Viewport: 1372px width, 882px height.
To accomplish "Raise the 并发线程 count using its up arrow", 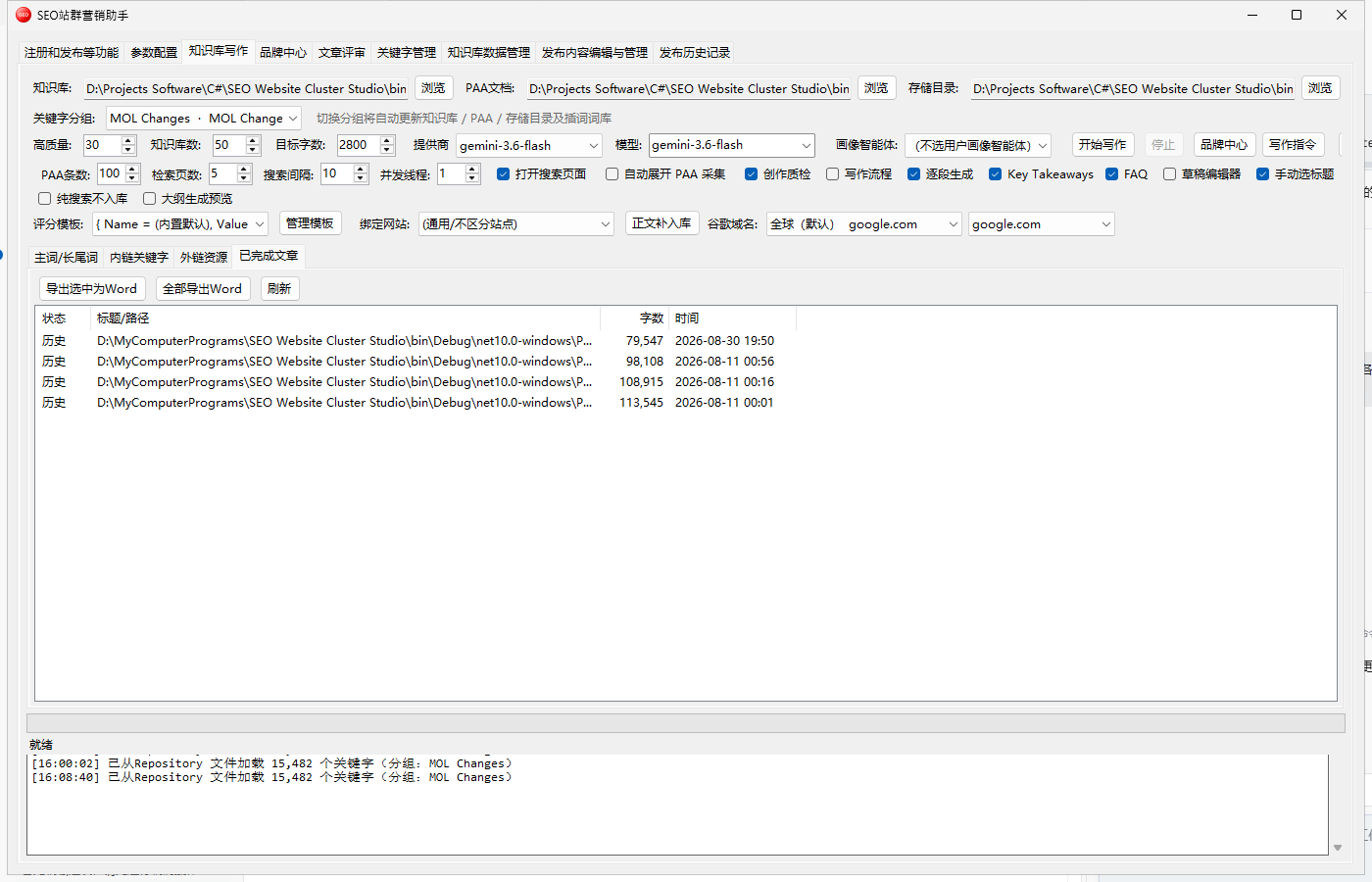I will tap(472, 169).
